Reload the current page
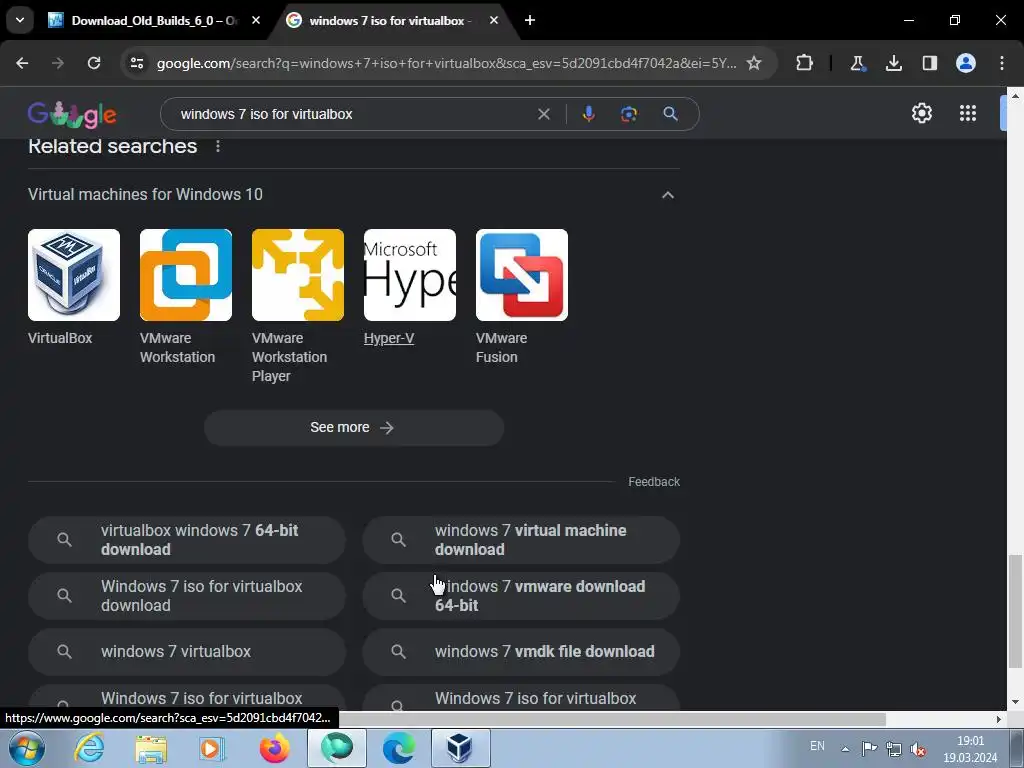 click(94, 63)
